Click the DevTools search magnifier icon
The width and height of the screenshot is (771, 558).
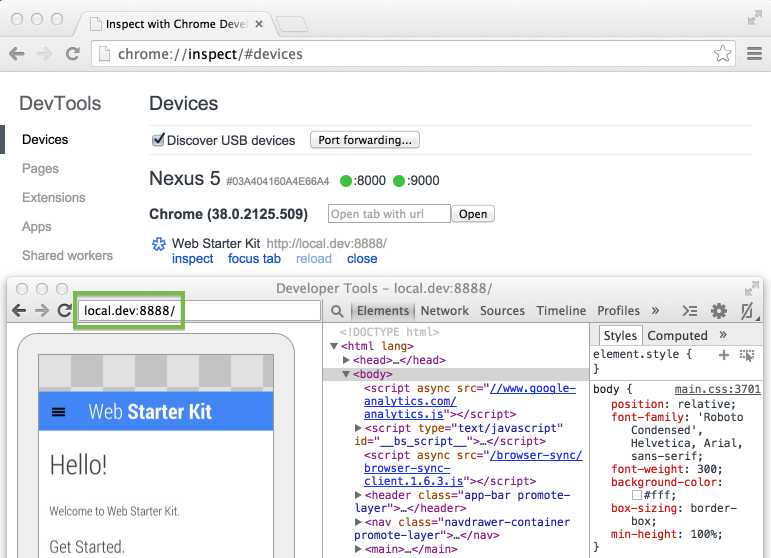point(339,311)
